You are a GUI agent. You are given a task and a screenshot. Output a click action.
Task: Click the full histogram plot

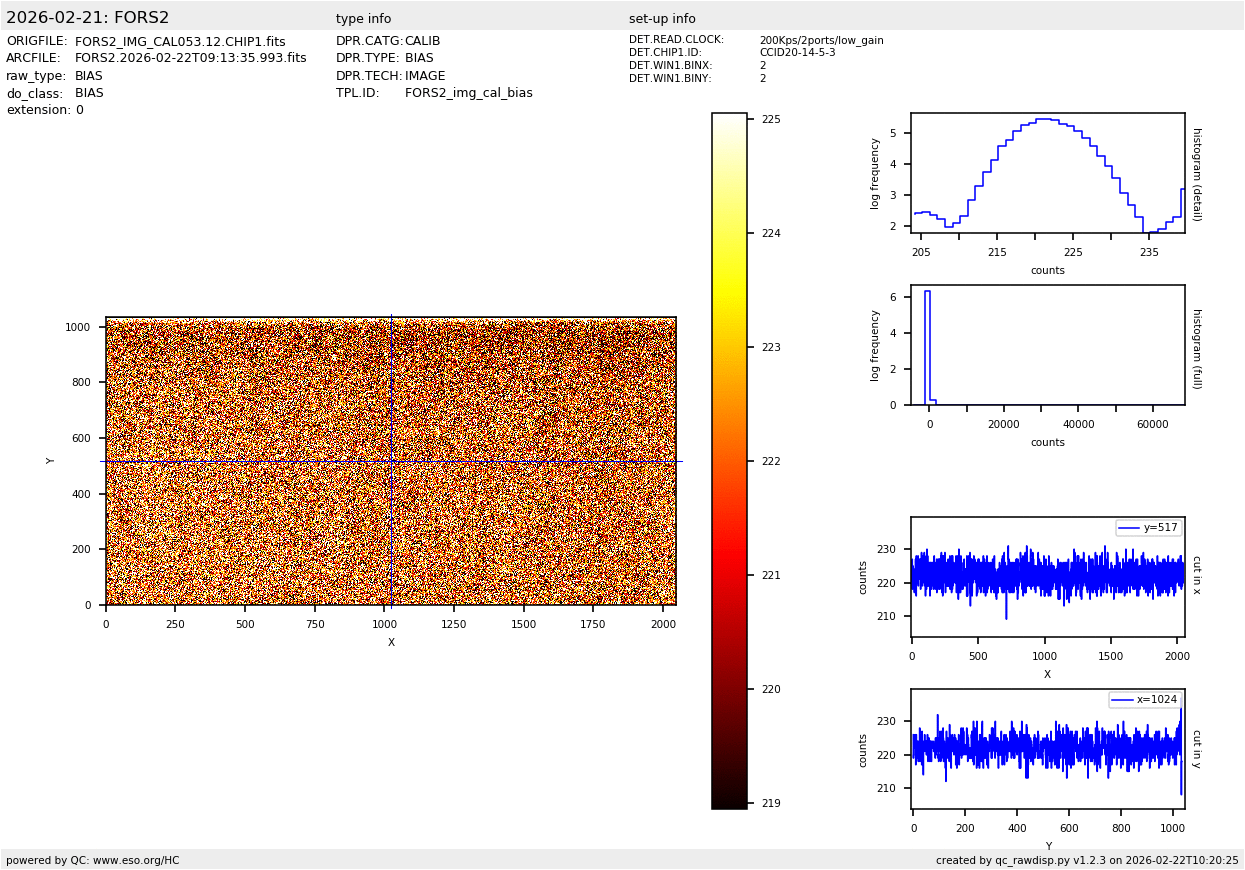click(x=1047, y=345)
